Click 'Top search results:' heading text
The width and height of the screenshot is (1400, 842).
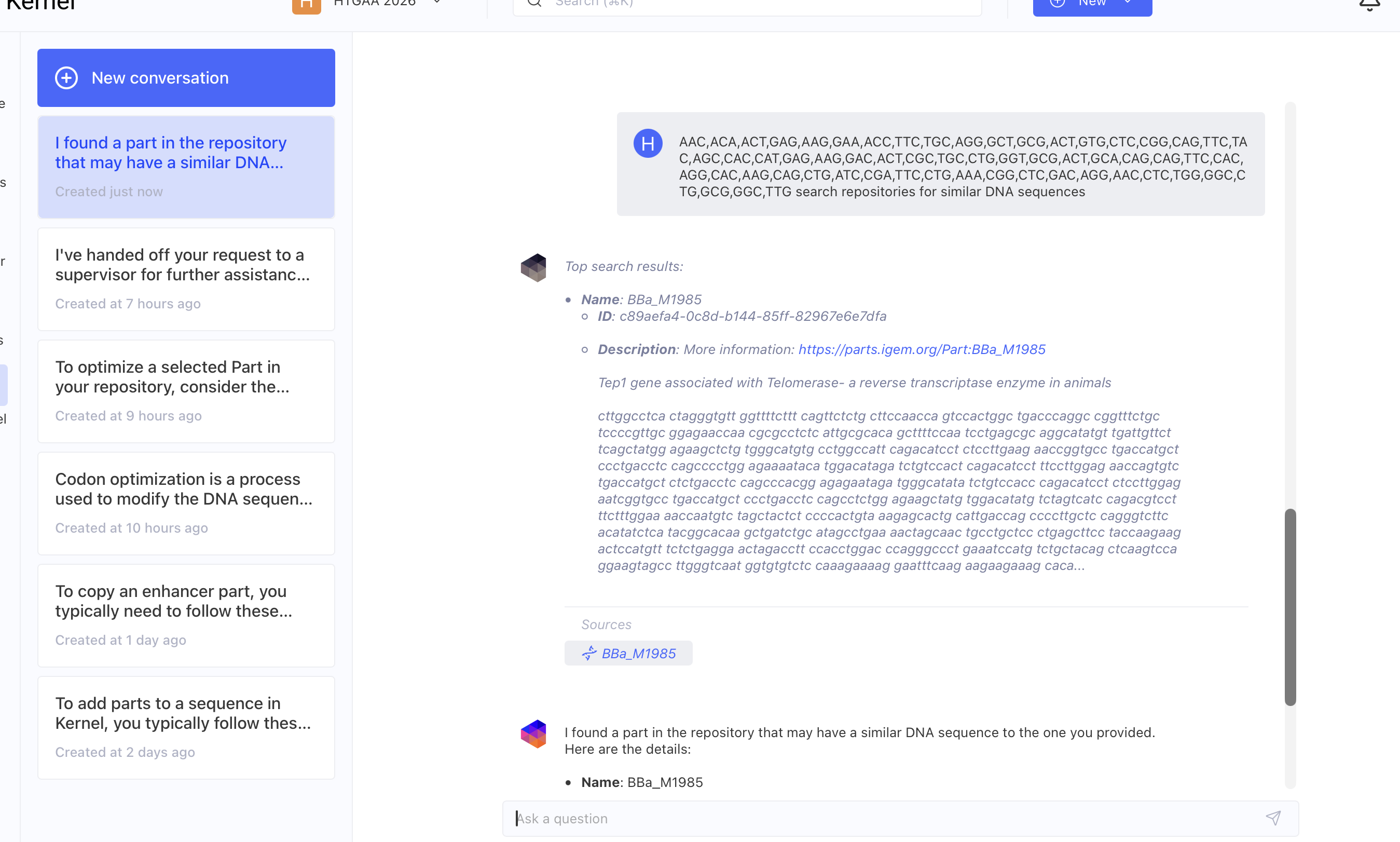[x=624, y=266]
